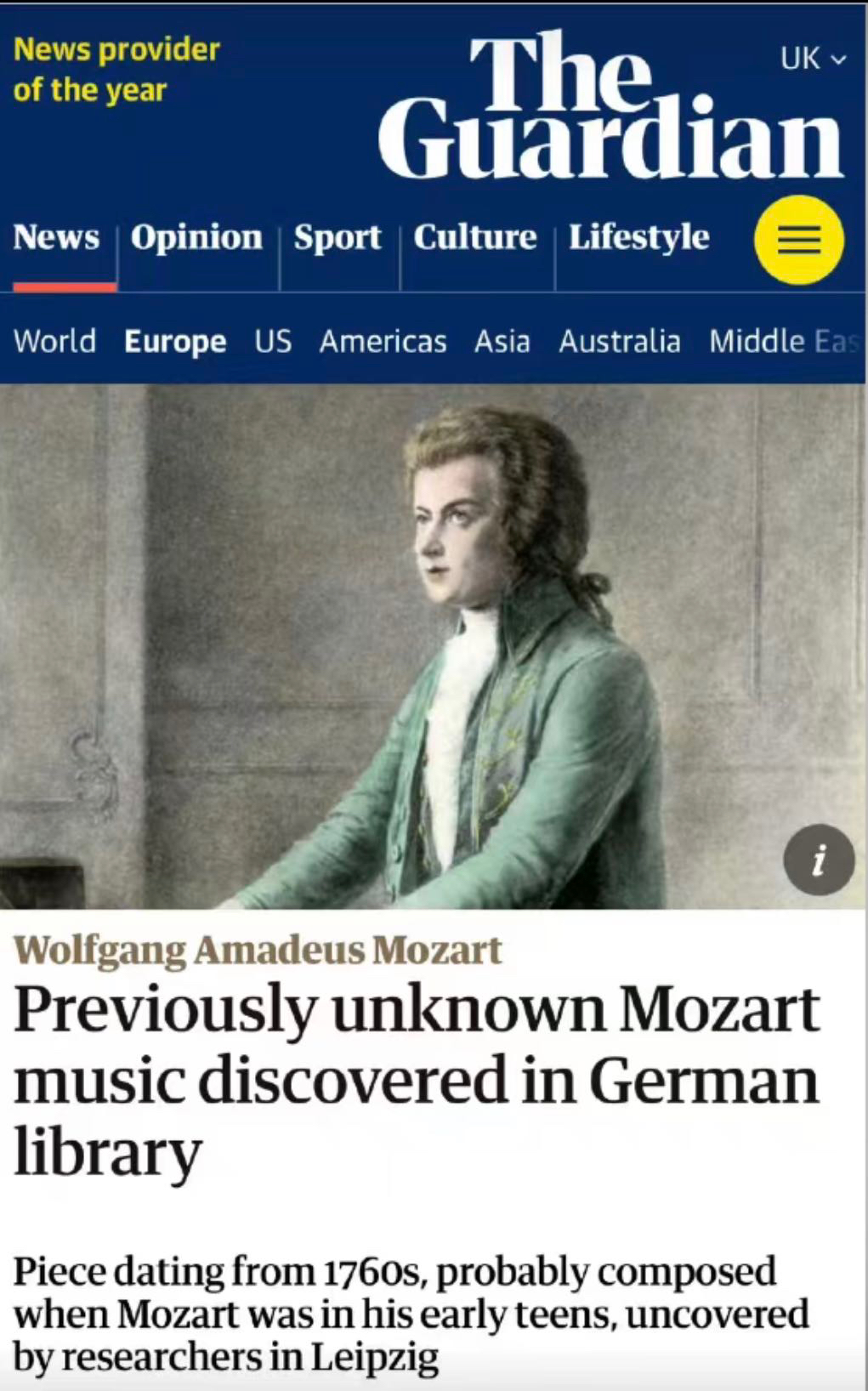The height and width of the screenshot is (1391, 868).
Task: Expand the UK edition dropdown
Action: [x=814, y=59]
